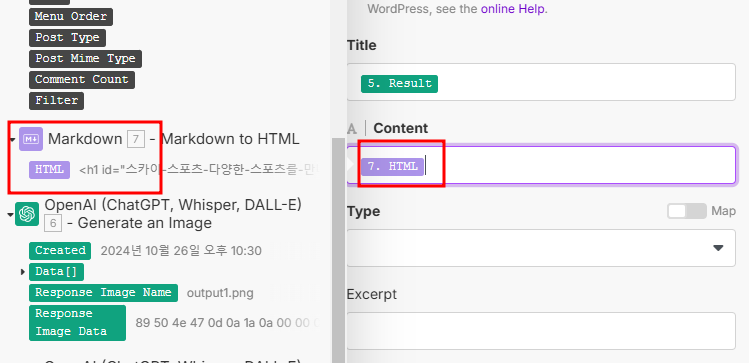The image size is (749, 363).
Task: Open the online Help link
Action: (513, 9)
